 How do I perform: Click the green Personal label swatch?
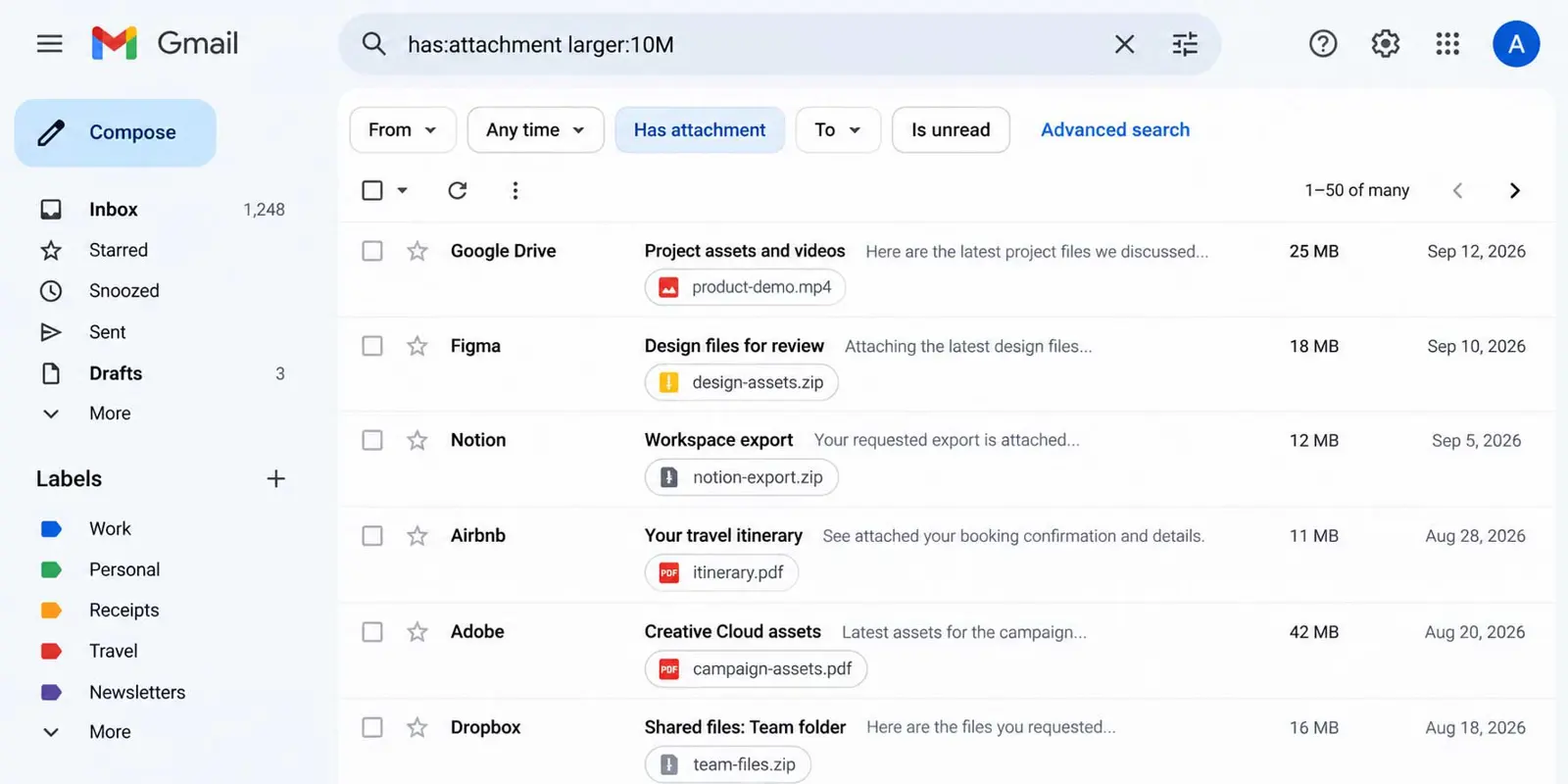click(51, 569)
